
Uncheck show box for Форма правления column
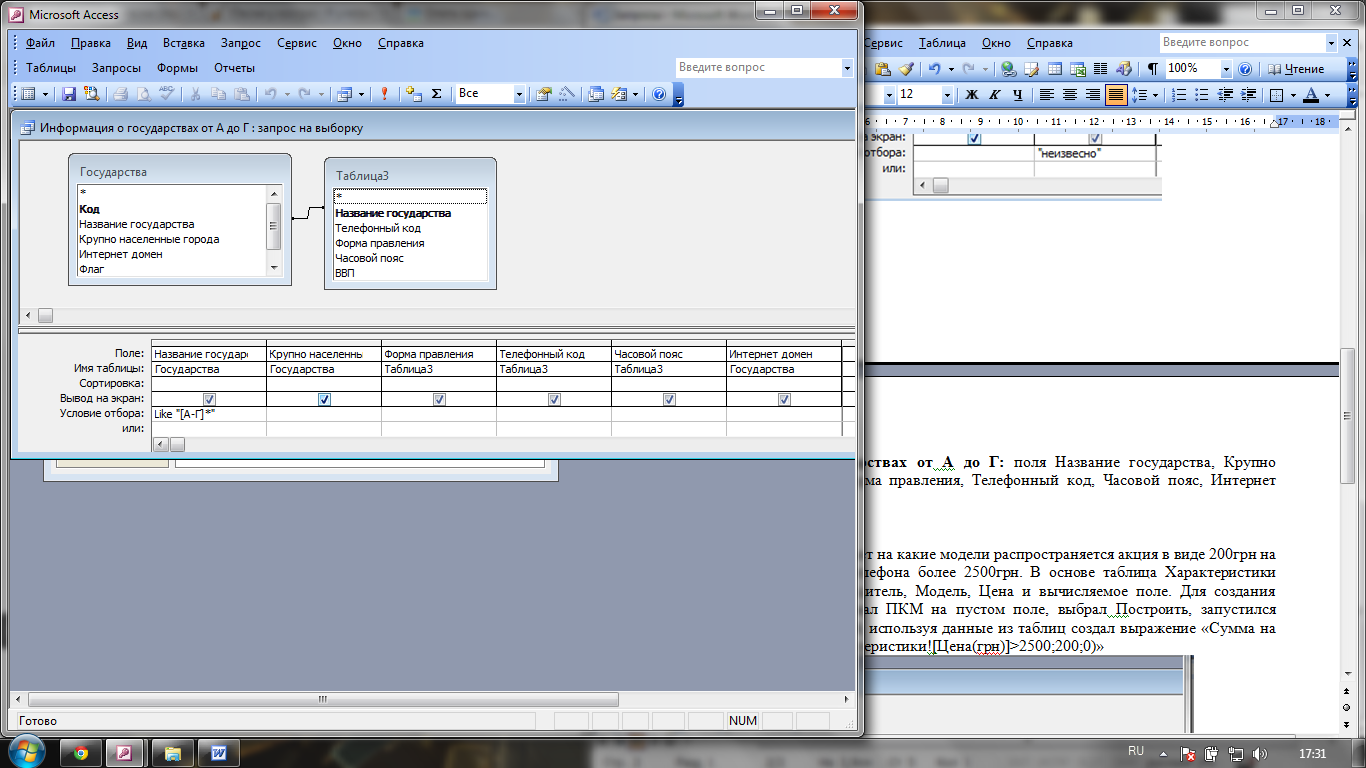[x=439, y=399]
